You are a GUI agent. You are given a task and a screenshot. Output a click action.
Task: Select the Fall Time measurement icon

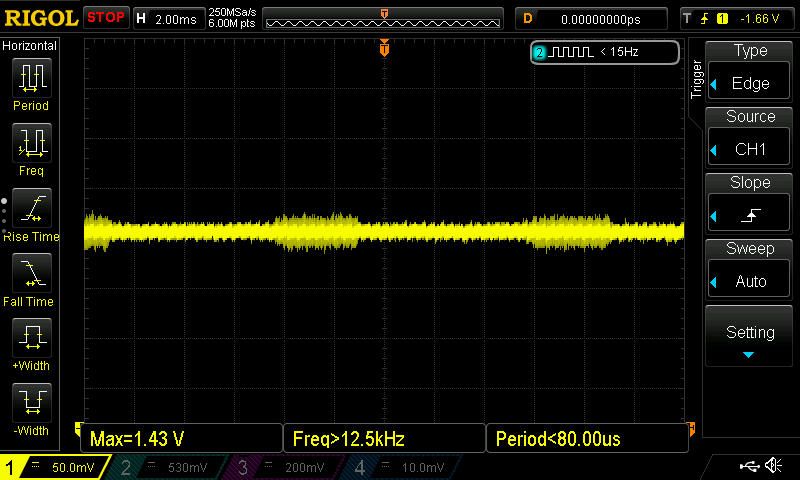tap(31, 279)
